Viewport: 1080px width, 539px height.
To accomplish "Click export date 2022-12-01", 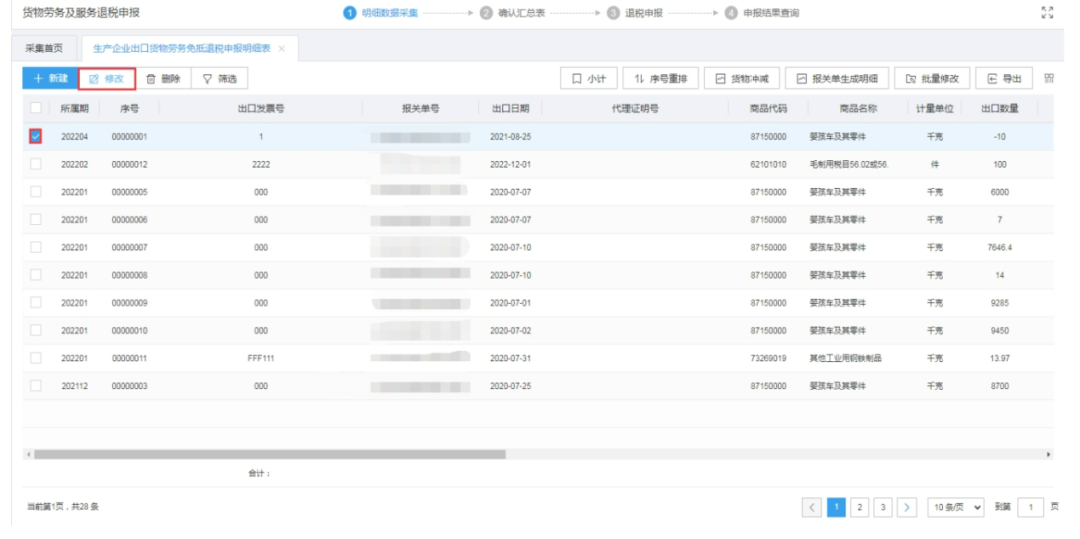I will [x=510, y=165].
